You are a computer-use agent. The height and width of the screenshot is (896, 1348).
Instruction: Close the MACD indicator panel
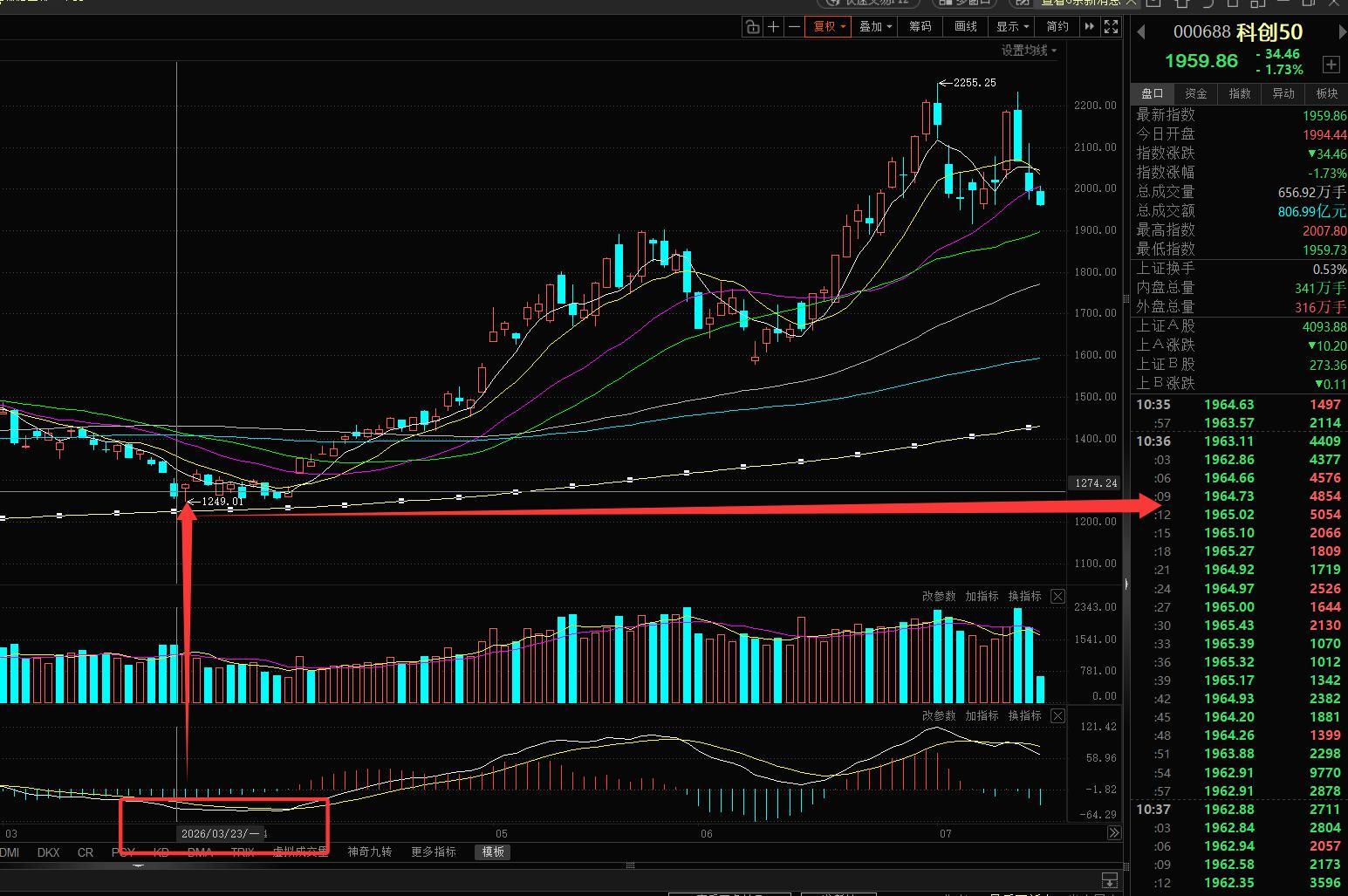point(1057,716)
